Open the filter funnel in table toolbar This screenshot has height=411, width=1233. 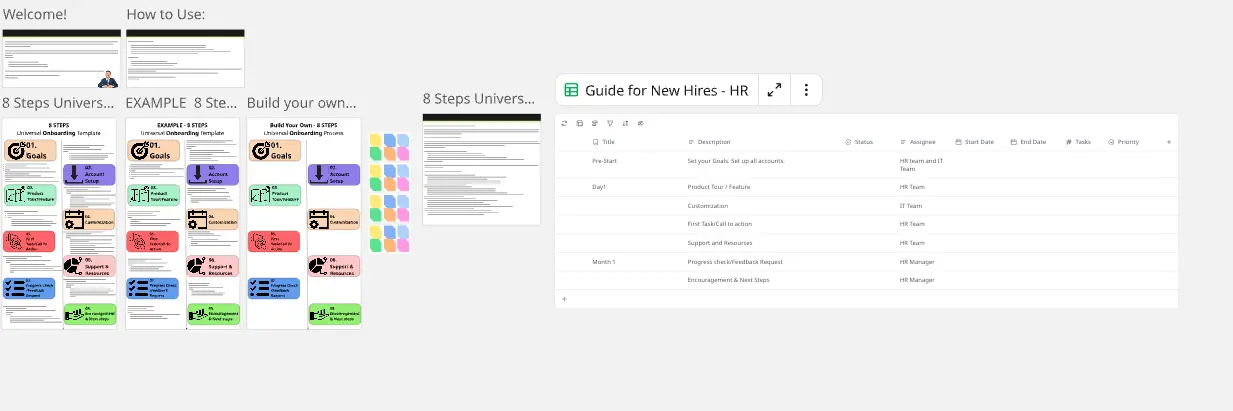[610, 123]
